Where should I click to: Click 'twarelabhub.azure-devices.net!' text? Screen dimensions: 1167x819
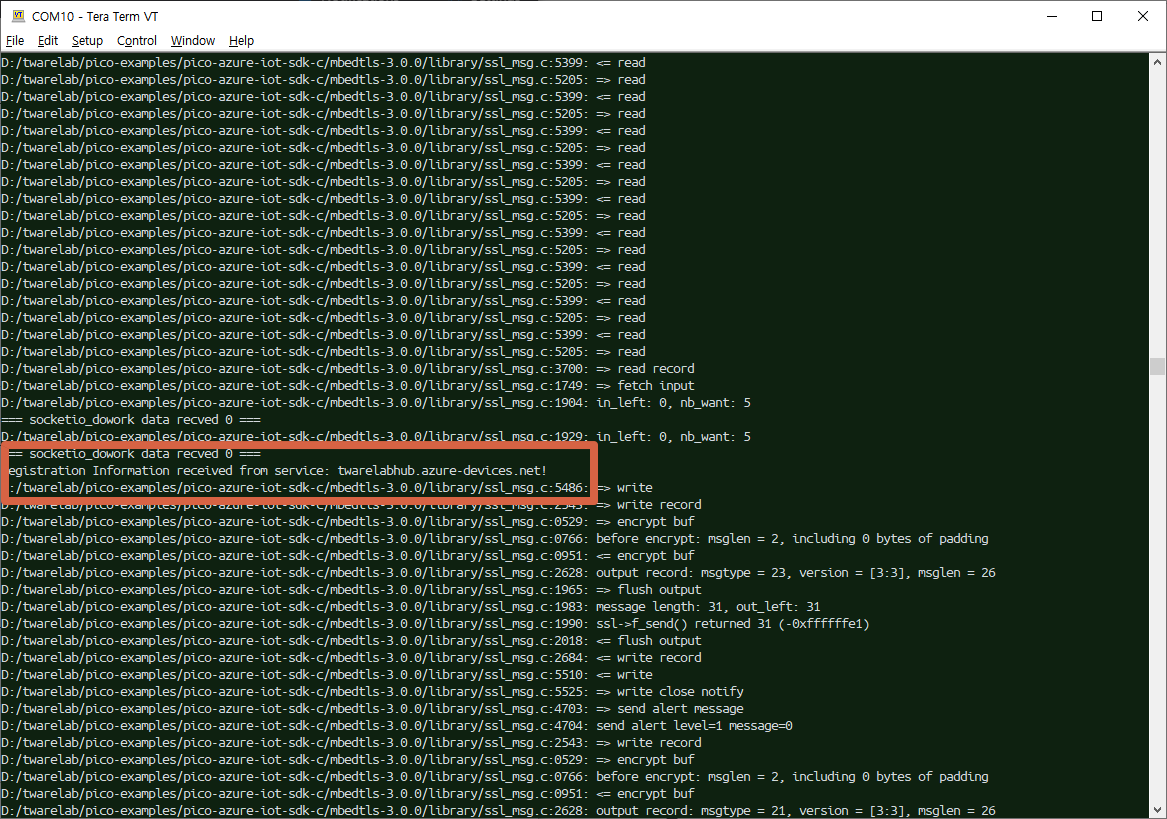442,471
